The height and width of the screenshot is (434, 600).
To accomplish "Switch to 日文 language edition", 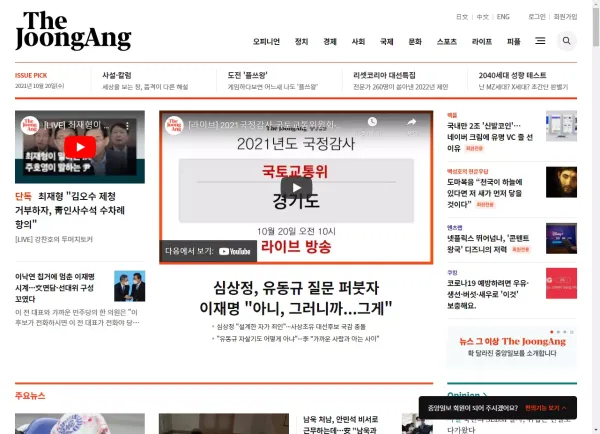I will [x=462, y=17].
